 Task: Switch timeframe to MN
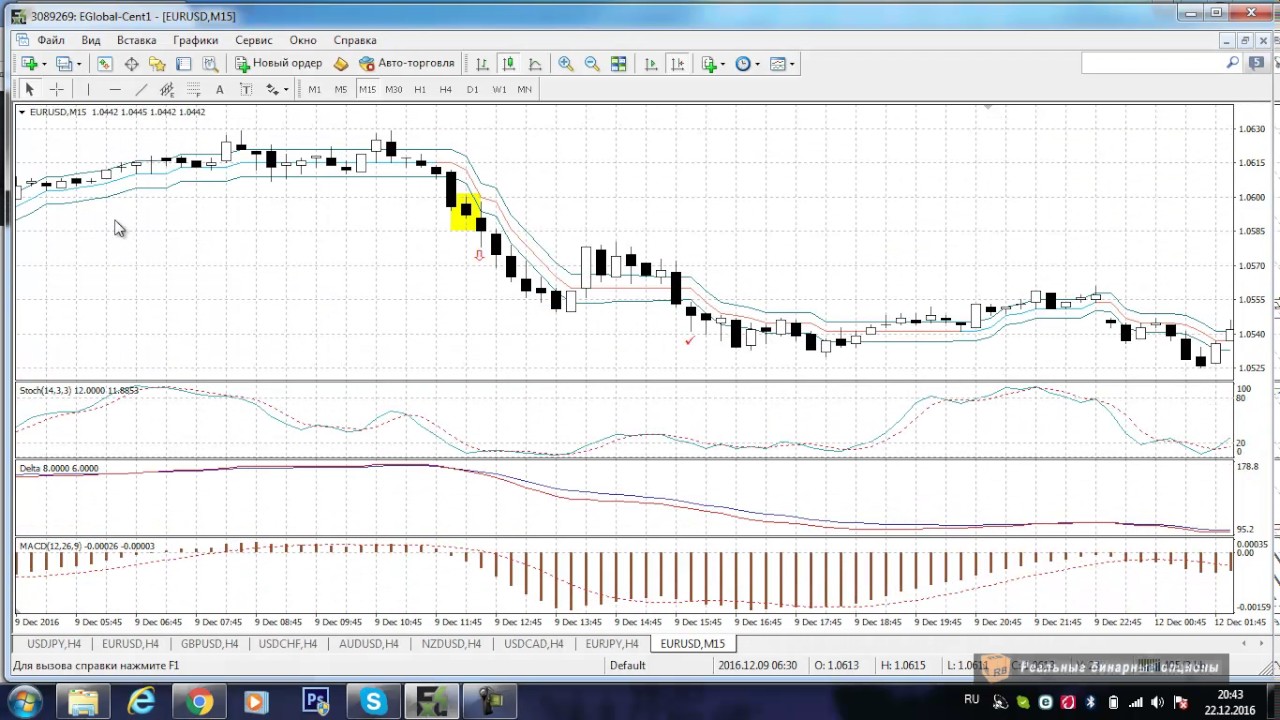click(x=524, y=89)
